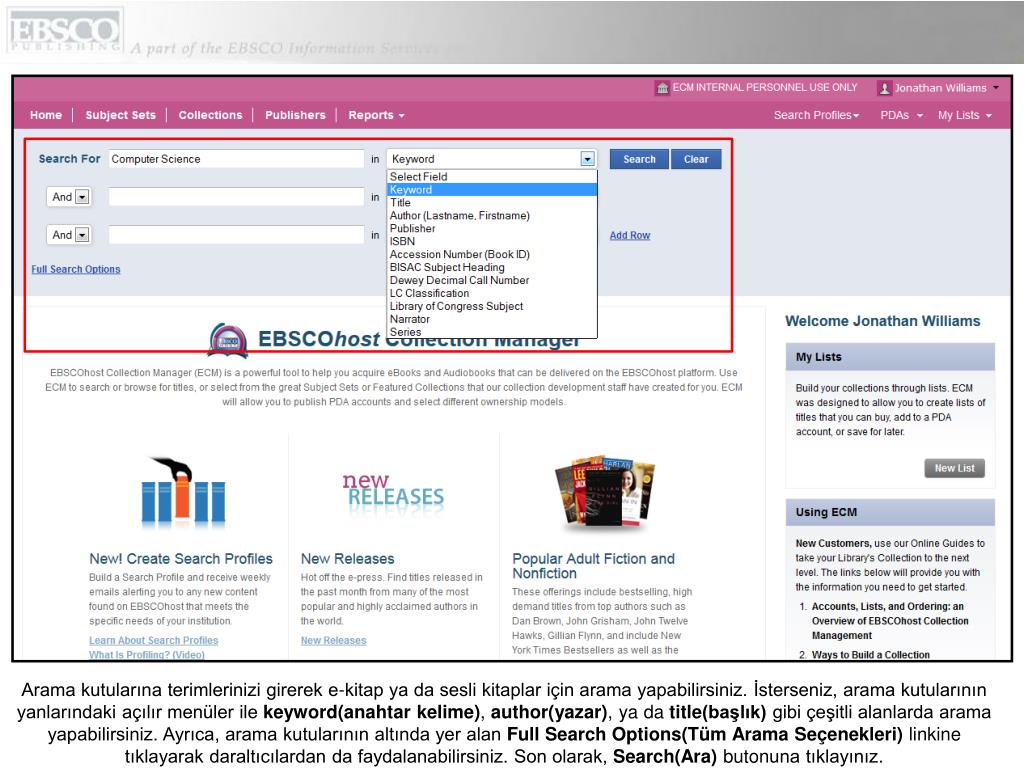Image resolution: width=1024 pixels, height=768 pixels.
Task: Click the Keyword field dropdown arrow
Action: (588, 159)
